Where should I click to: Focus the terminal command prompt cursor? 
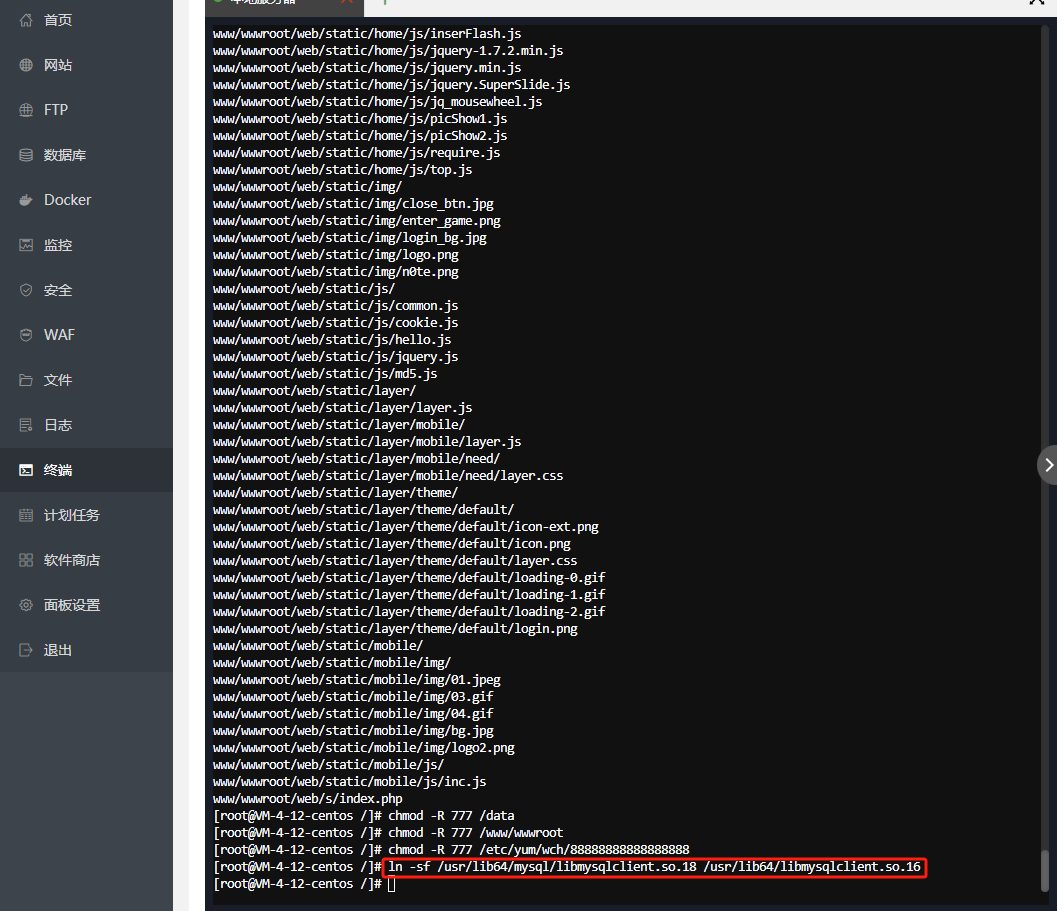[392, 884]
